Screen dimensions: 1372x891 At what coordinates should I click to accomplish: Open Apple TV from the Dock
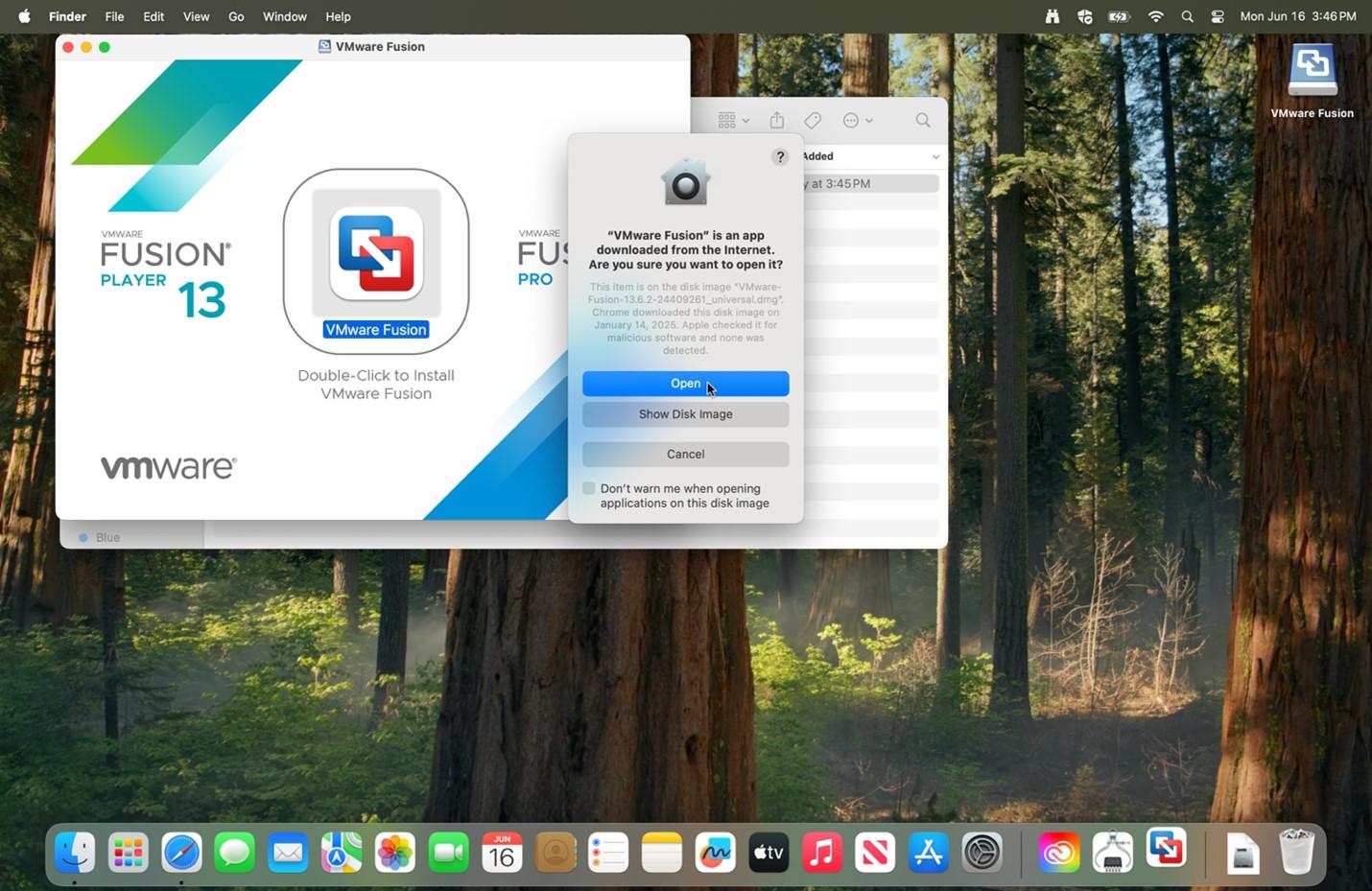769,852
